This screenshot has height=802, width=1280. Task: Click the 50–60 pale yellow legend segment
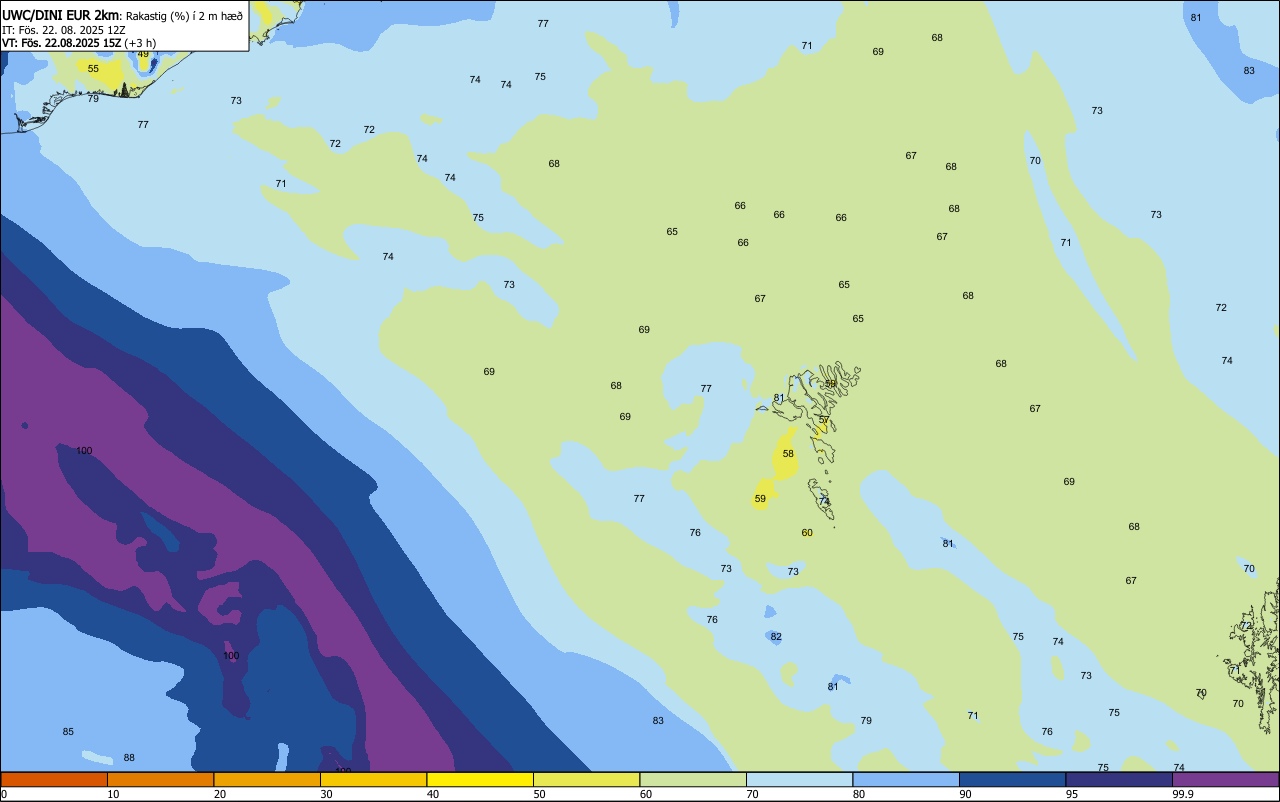click(586, 779)
